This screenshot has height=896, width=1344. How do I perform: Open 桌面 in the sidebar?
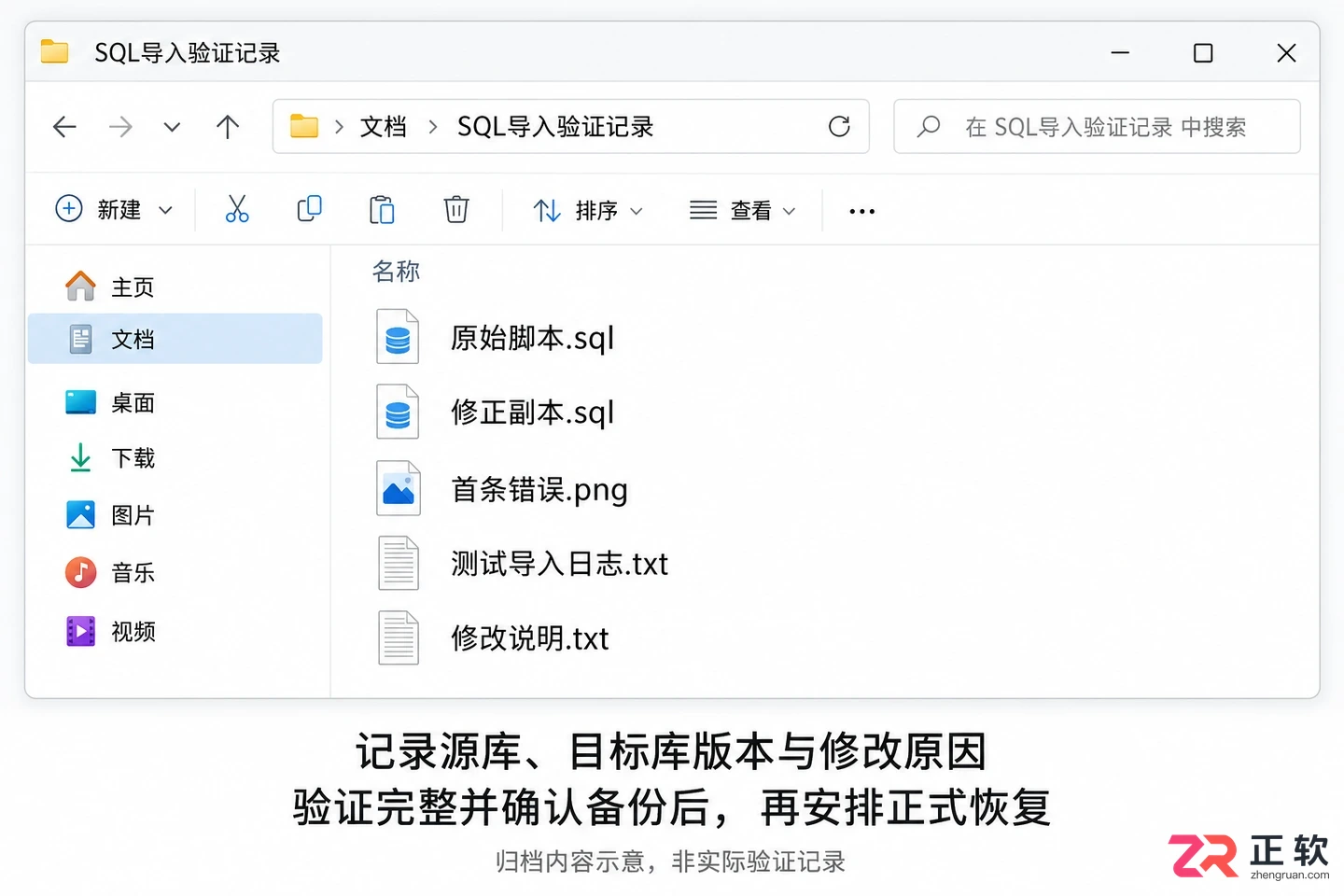175,402
